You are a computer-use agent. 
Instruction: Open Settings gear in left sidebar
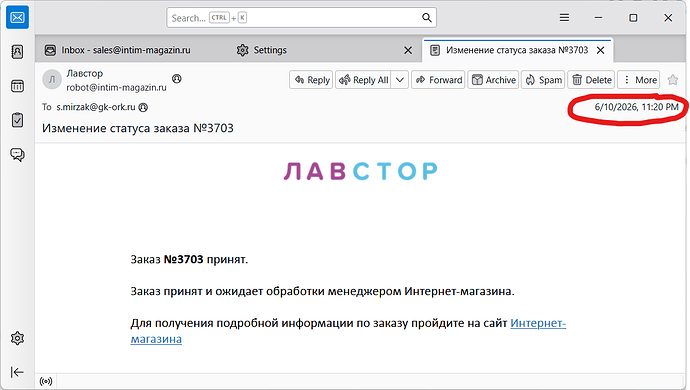pyautogui.click(x=17, y=338)
